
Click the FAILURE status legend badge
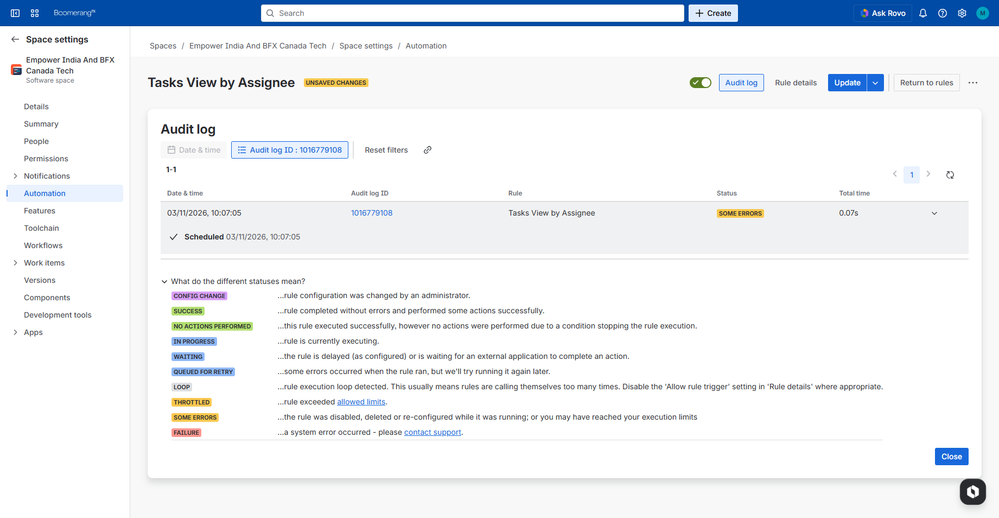187,433
